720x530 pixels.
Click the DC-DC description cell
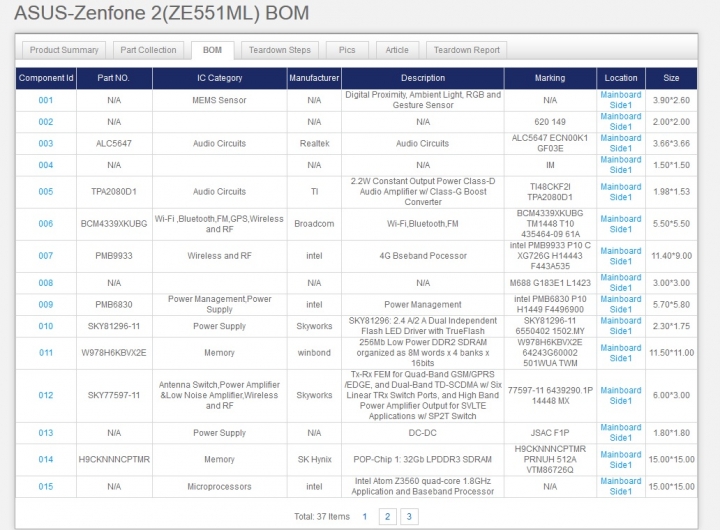pyautogui.click(x=423, y=433)
